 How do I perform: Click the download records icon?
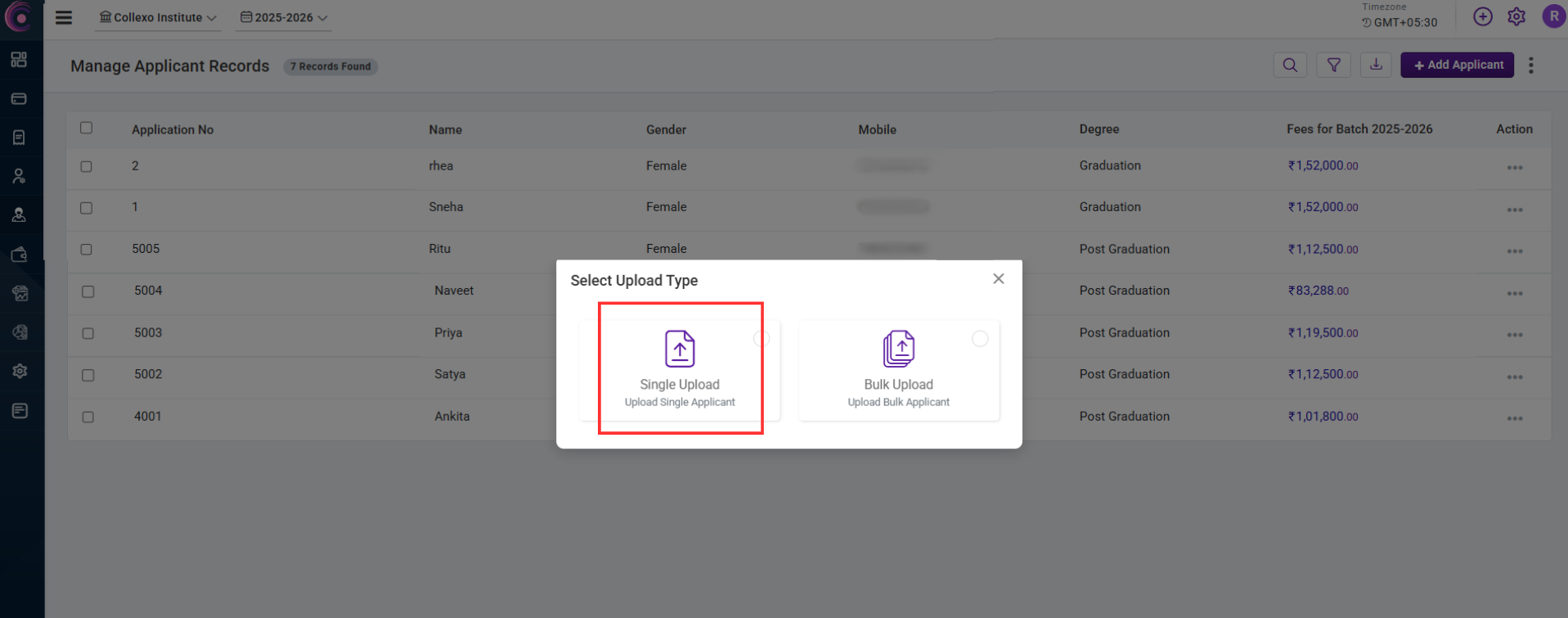(1376, 65)
